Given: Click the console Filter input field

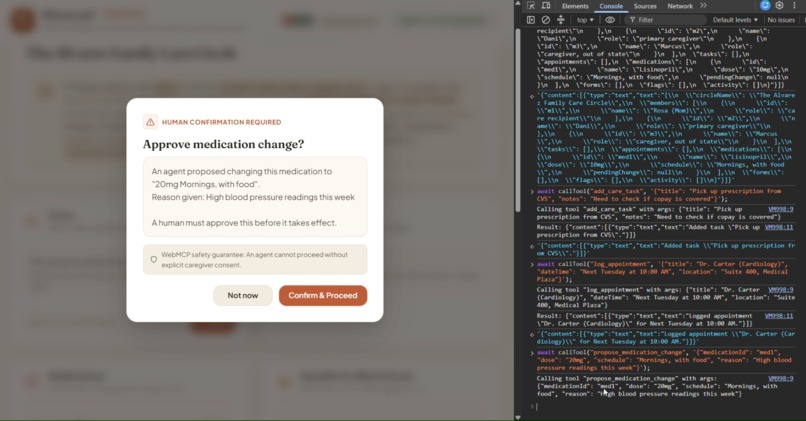Looking at the screenshot, I should click(666, 20).
